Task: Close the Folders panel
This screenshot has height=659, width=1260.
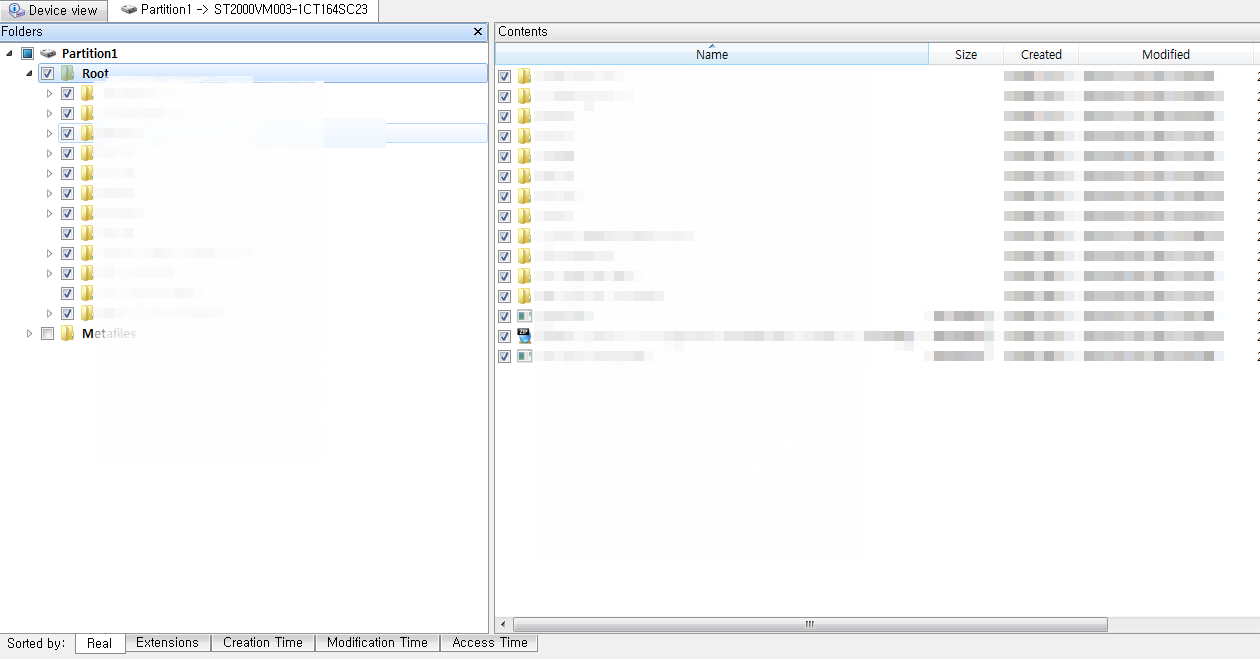Action: point(478,32)
